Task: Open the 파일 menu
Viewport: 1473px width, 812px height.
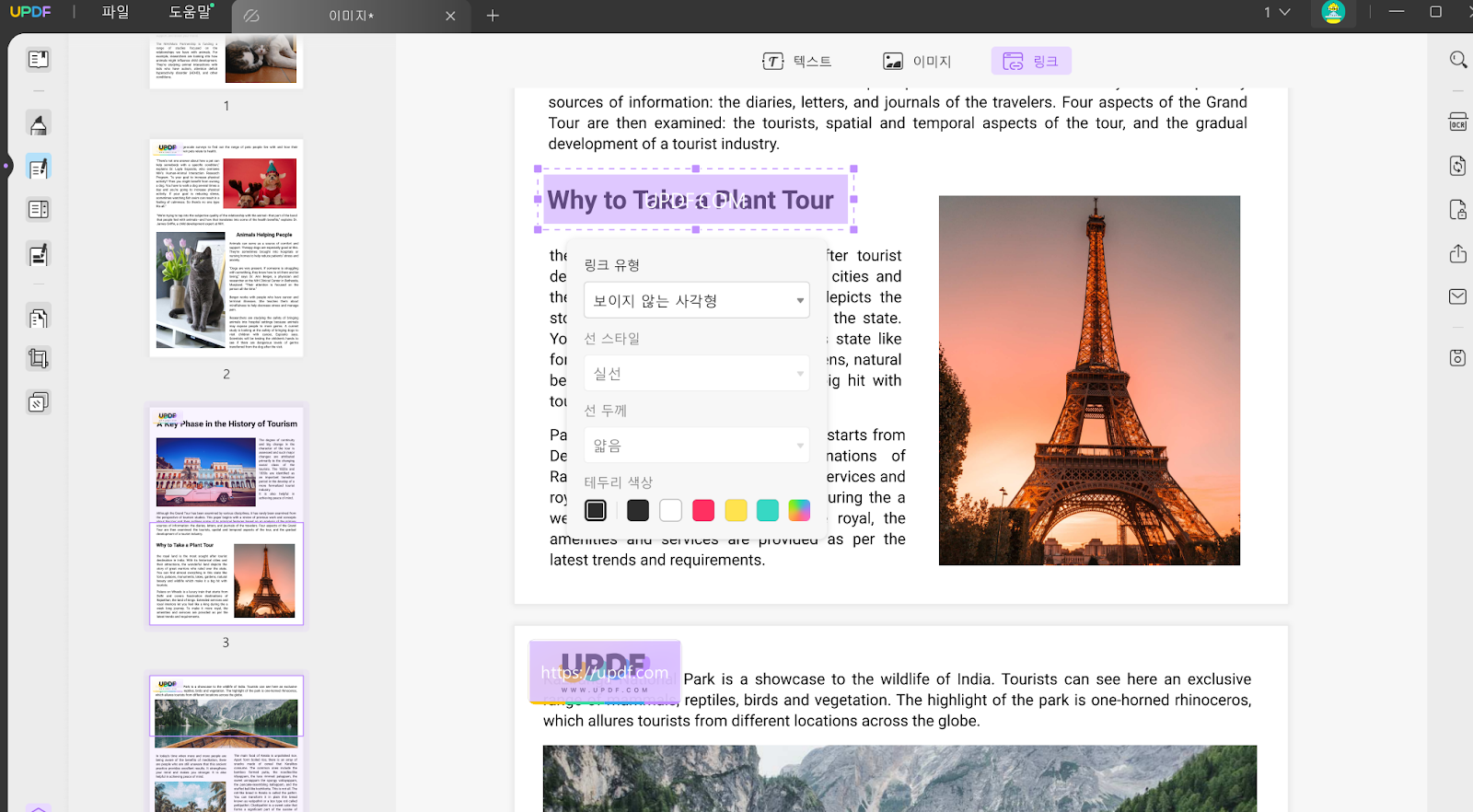Action: (115, 13)
